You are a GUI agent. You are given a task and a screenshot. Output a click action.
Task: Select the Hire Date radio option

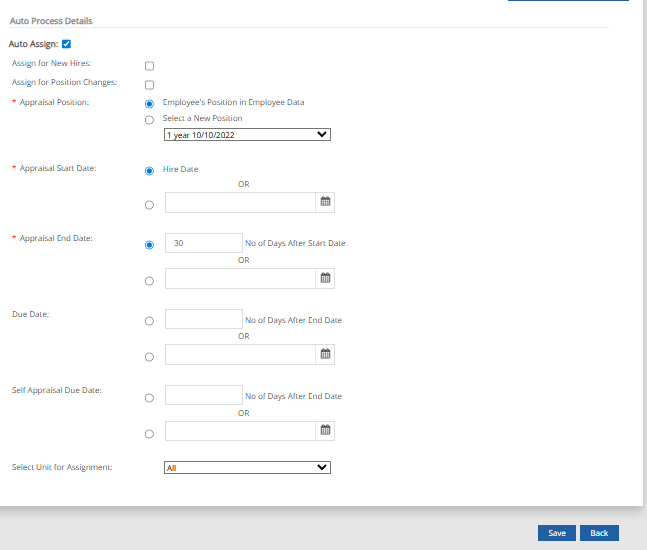[149, 170]
